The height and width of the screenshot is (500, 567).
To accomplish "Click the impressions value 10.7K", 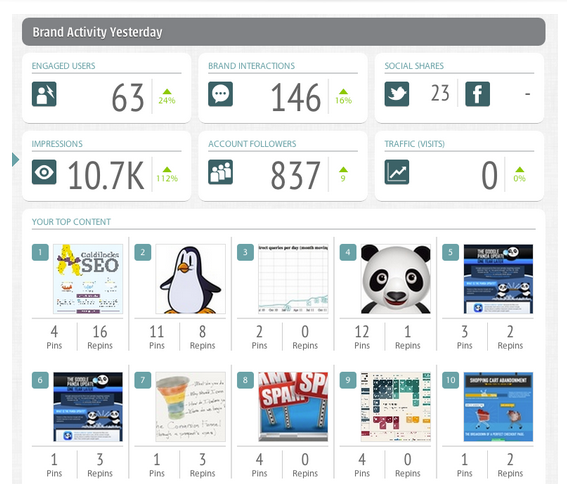I will tap(106, 176).
